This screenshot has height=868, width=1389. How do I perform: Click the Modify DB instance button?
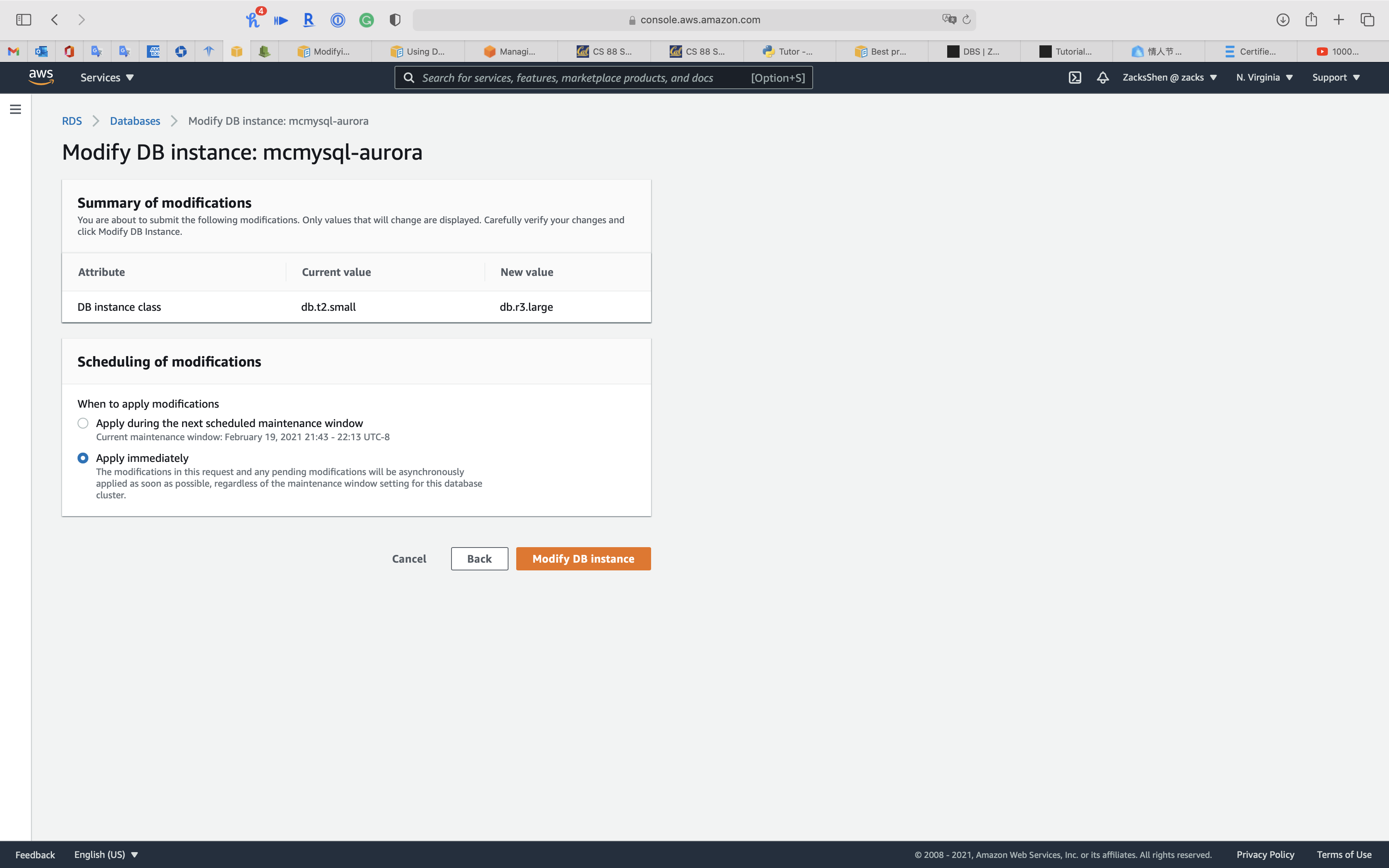point(583,558)
